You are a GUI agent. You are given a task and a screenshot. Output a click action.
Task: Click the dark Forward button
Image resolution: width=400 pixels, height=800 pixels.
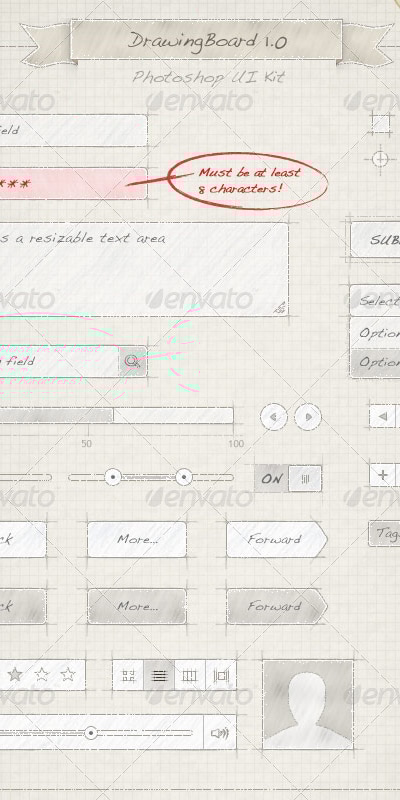(277, 606)
